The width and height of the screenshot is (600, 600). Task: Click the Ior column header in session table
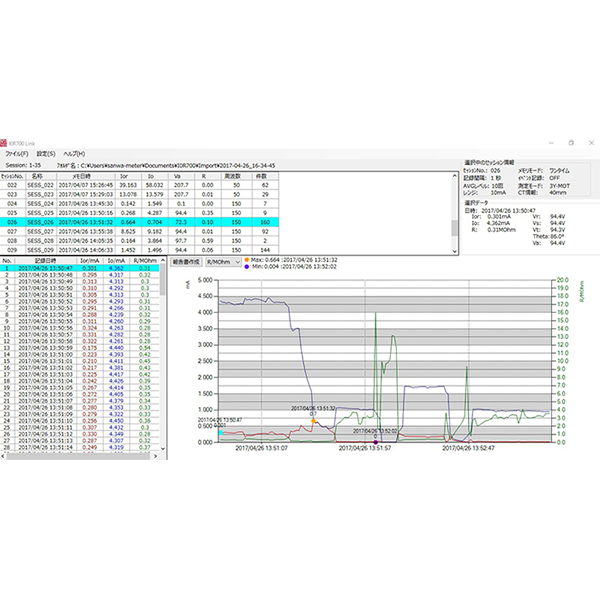(126, 175)
